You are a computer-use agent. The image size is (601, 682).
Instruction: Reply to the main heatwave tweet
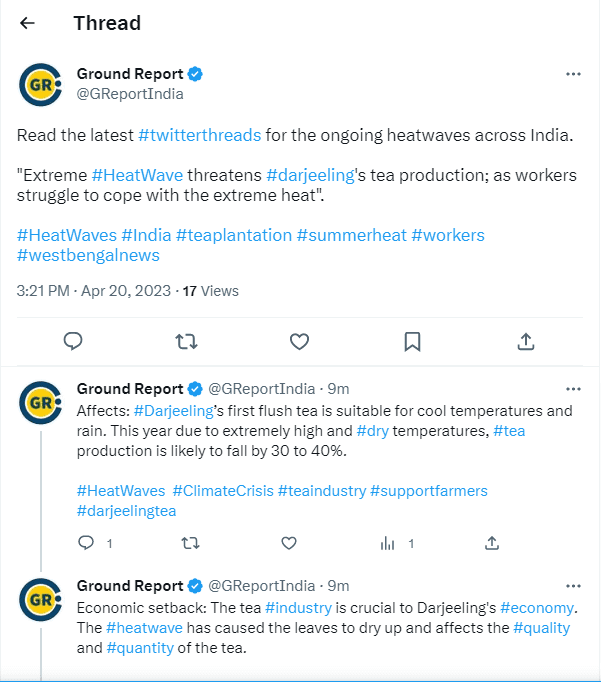pos(73,341)
